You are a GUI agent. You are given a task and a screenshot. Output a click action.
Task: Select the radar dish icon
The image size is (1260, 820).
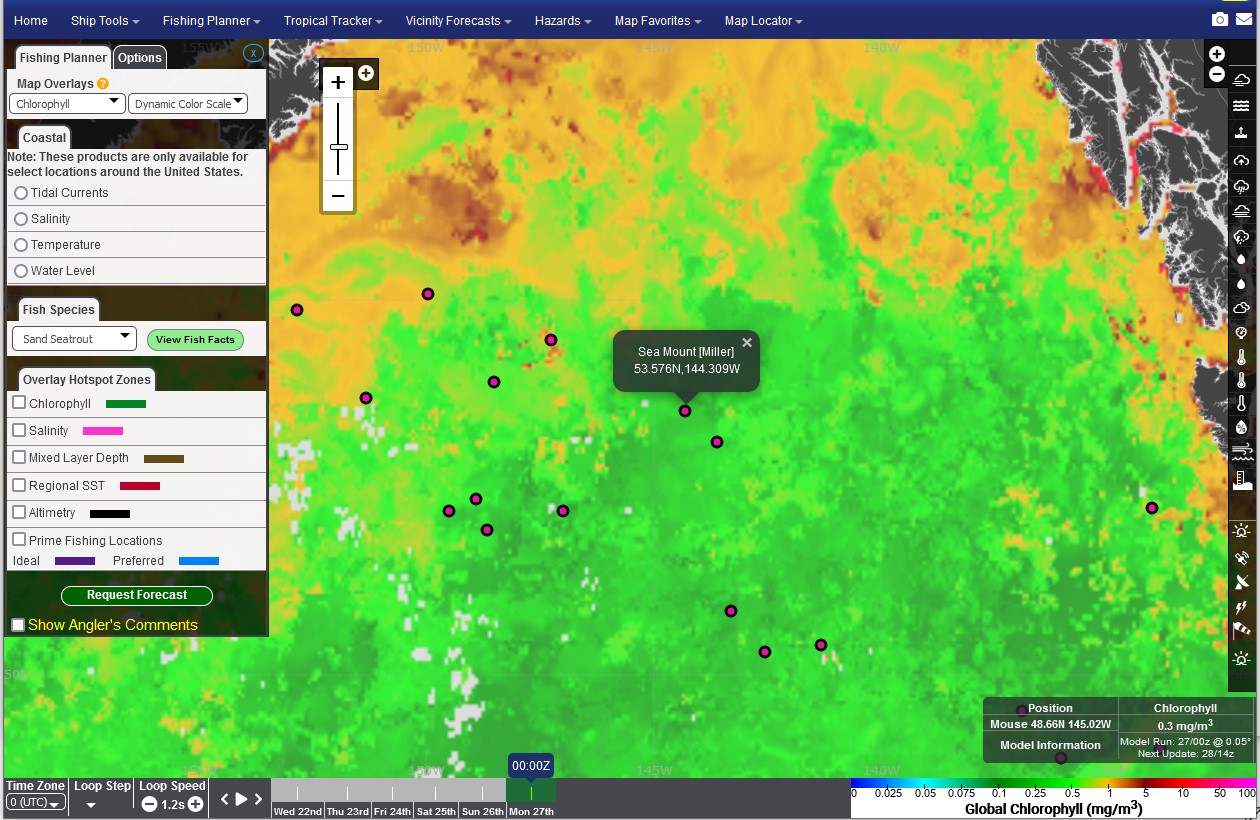tap(1241, 582)
